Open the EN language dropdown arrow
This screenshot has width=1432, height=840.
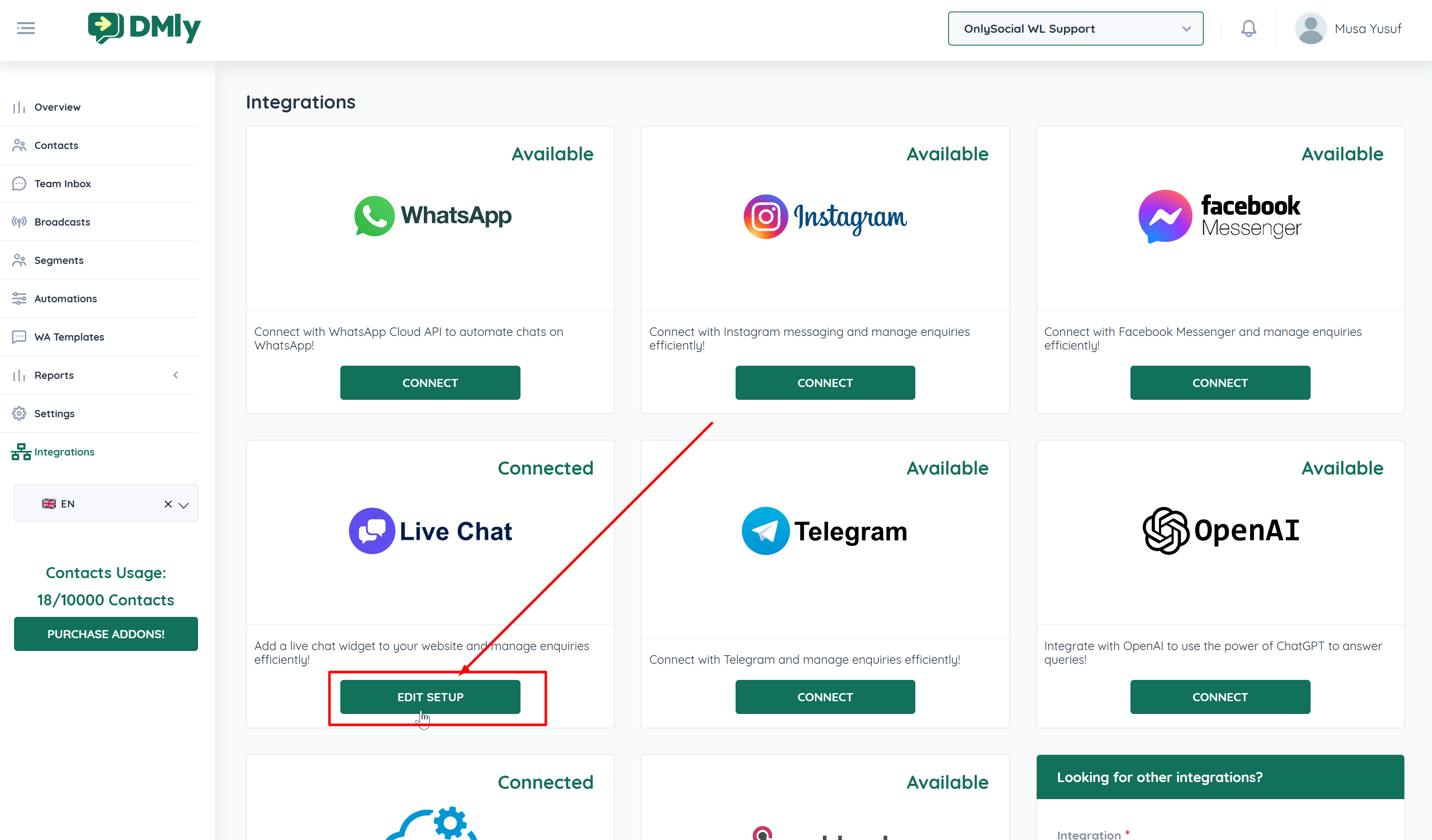point(184,505)
